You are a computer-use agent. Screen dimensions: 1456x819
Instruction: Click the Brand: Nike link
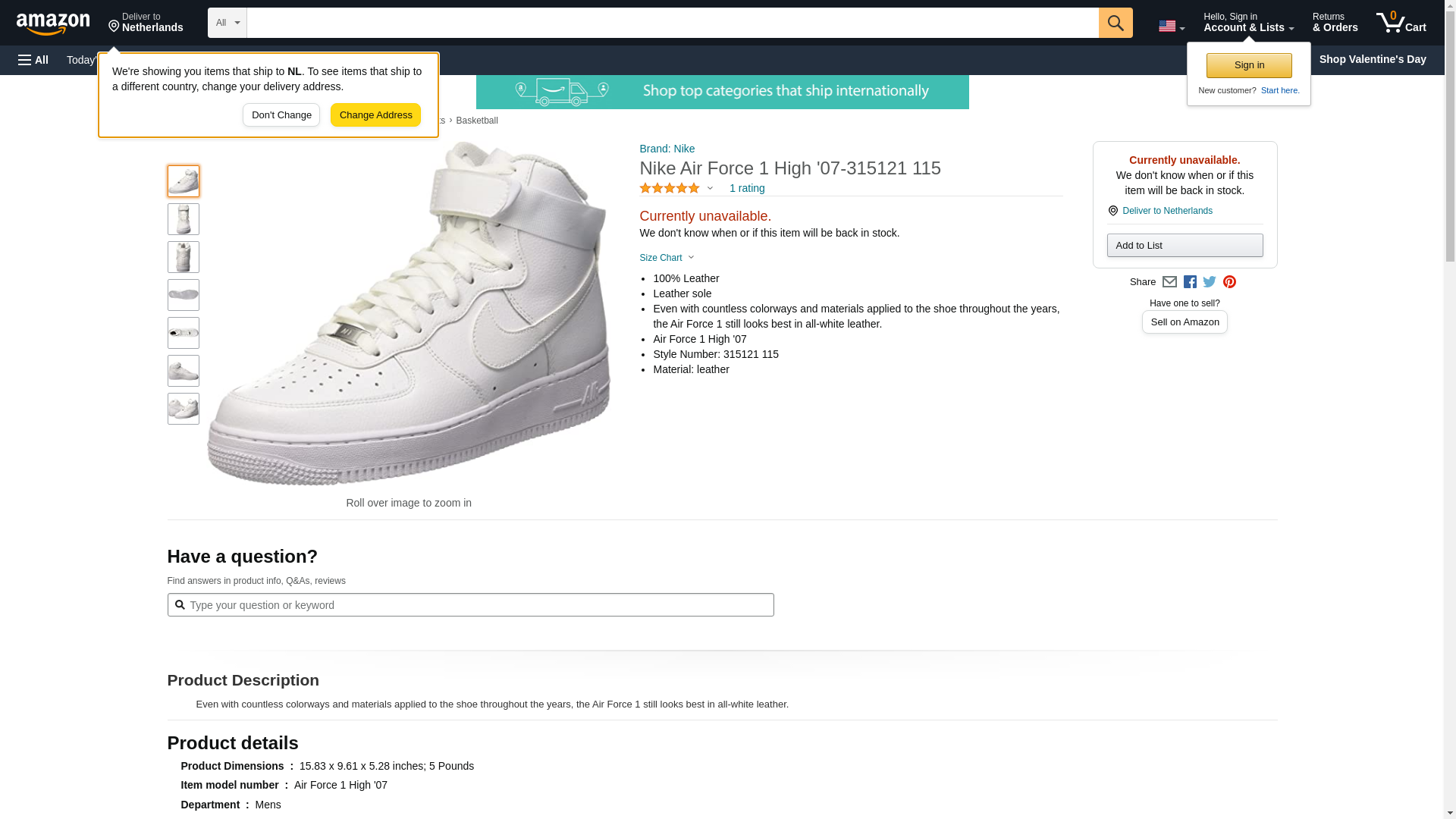point(667,149)
